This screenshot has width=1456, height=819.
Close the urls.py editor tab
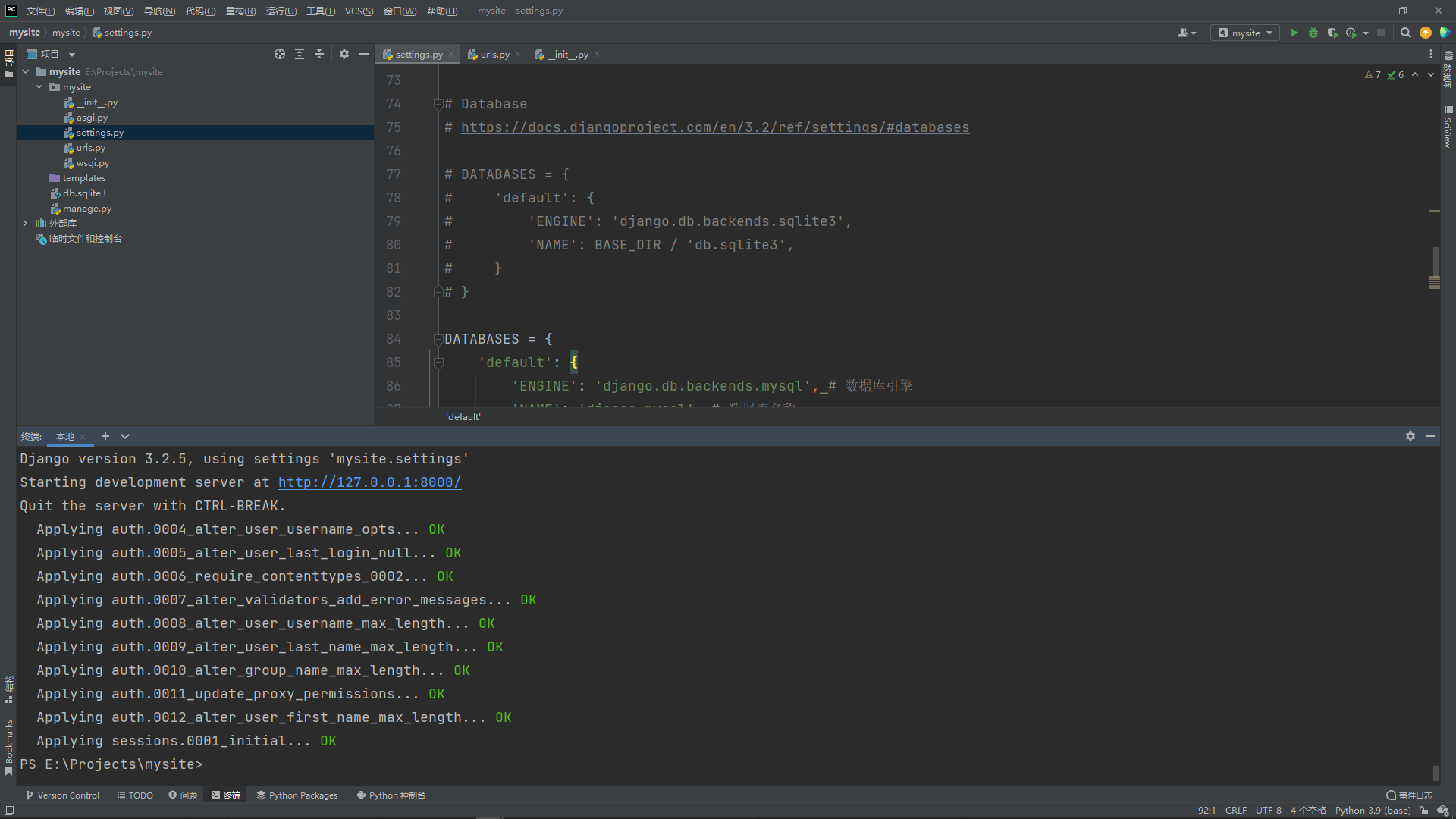click(518, 54)
